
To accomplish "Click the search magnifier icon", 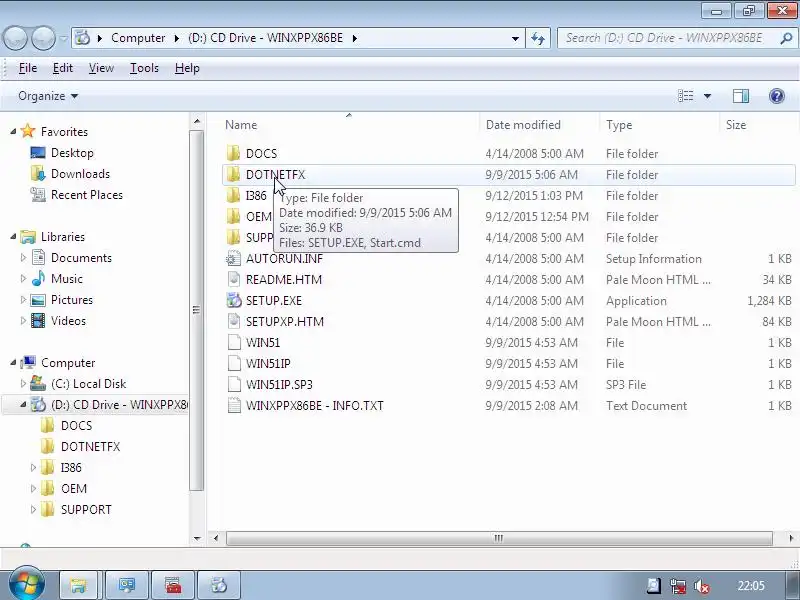I will click(x=786, y=38).
